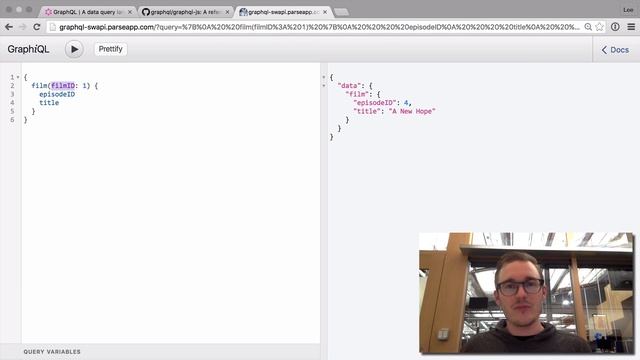This screenshot has width=640, height=360.
Task: Switch to the GraphQL data query language tab
Action: 89,12
